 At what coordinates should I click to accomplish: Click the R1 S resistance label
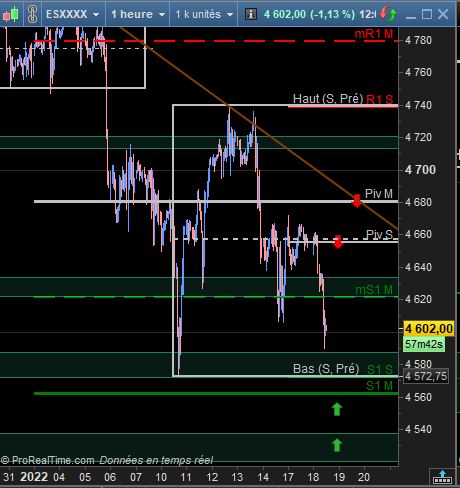[380, 99]
